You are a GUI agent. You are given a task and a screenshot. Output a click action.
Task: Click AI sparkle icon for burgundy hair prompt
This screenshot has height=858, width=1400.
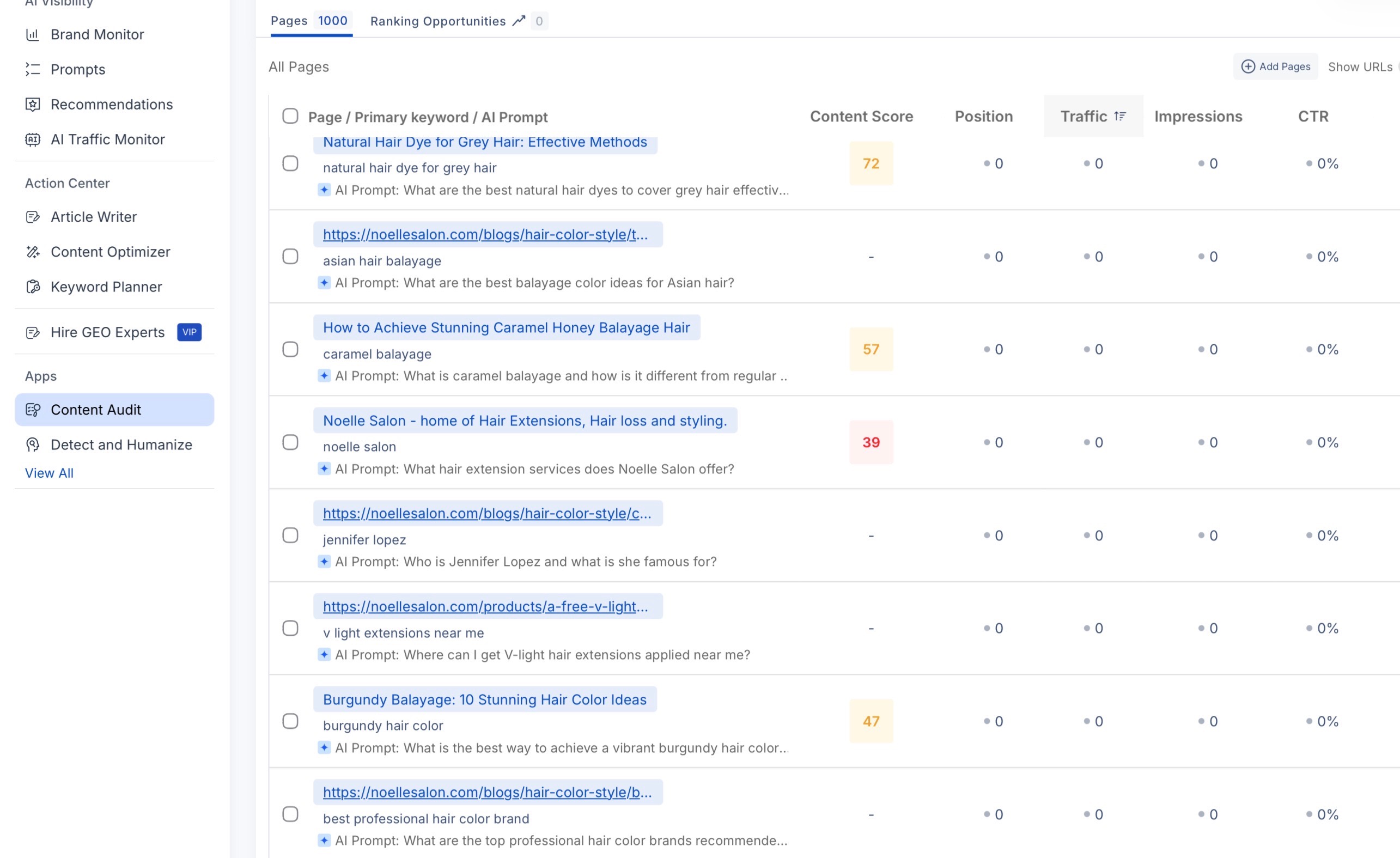click(x=324, y=748)
